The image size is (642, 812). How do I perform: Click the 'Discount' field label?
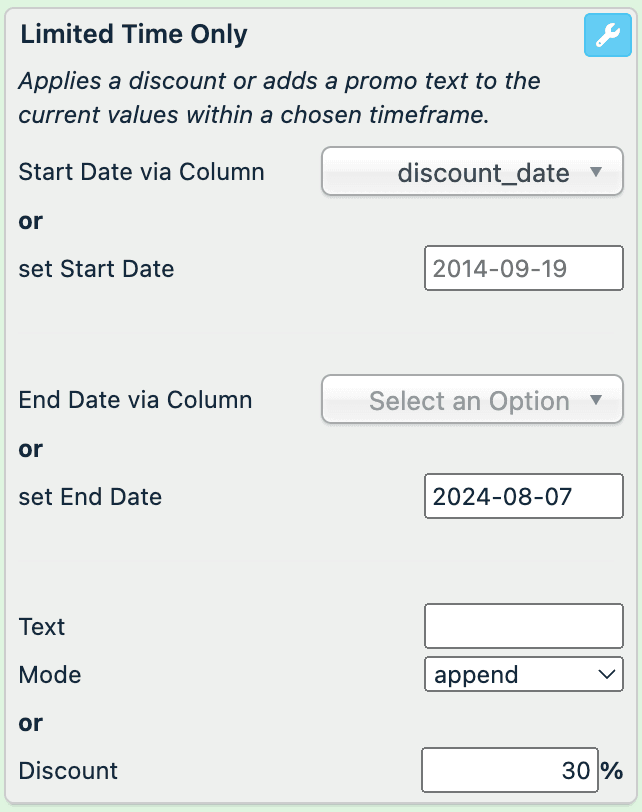point(68,771)
